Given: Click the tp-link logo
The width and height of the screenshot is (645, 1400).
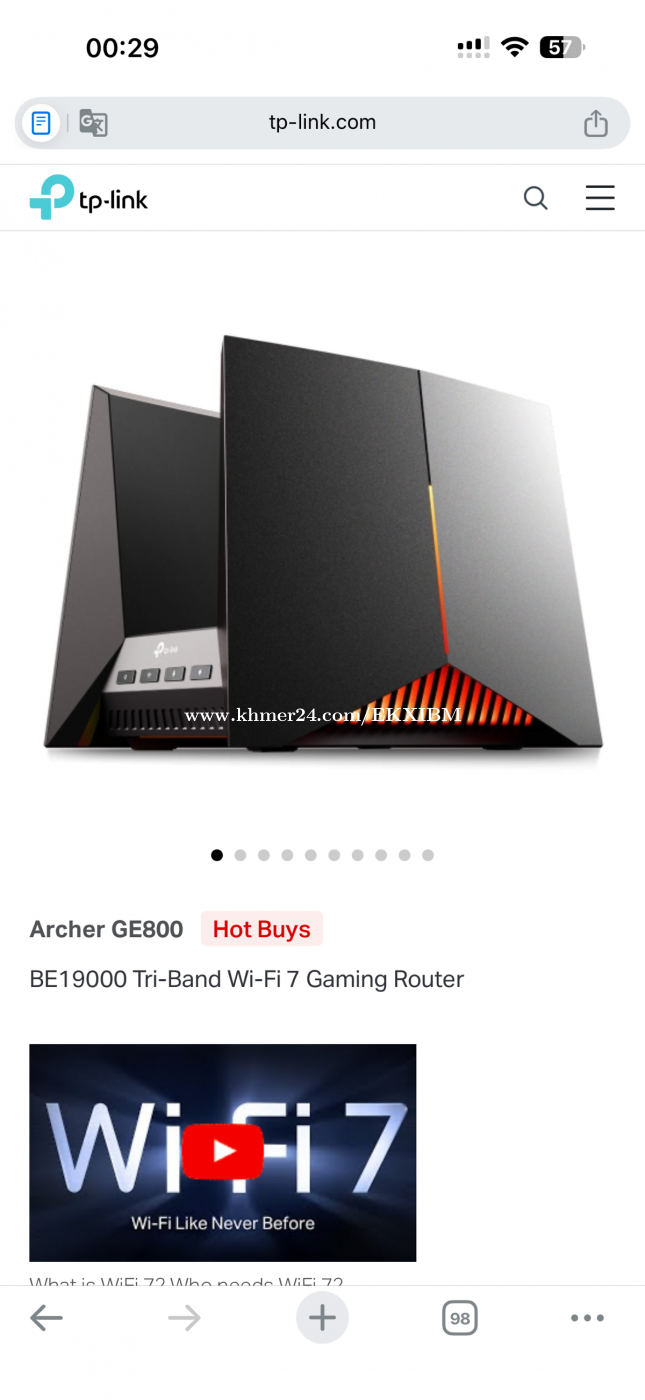Looking at the screenshot, I should point(89,197).
